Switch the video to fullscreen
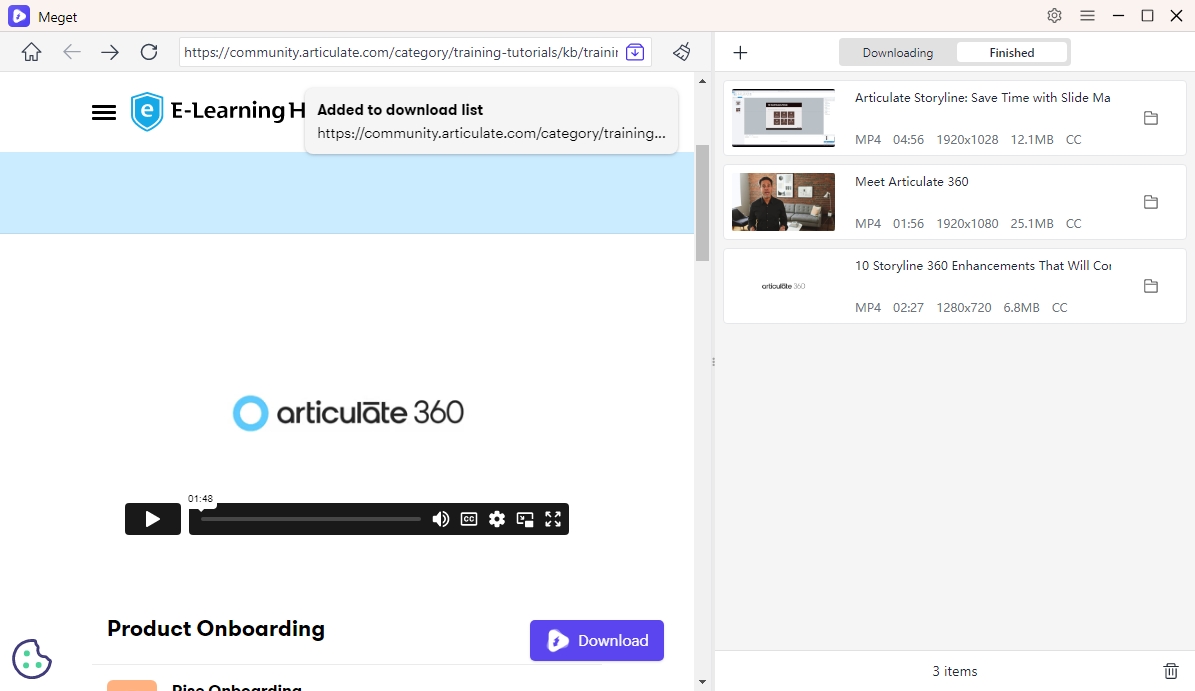 point(553,519)
